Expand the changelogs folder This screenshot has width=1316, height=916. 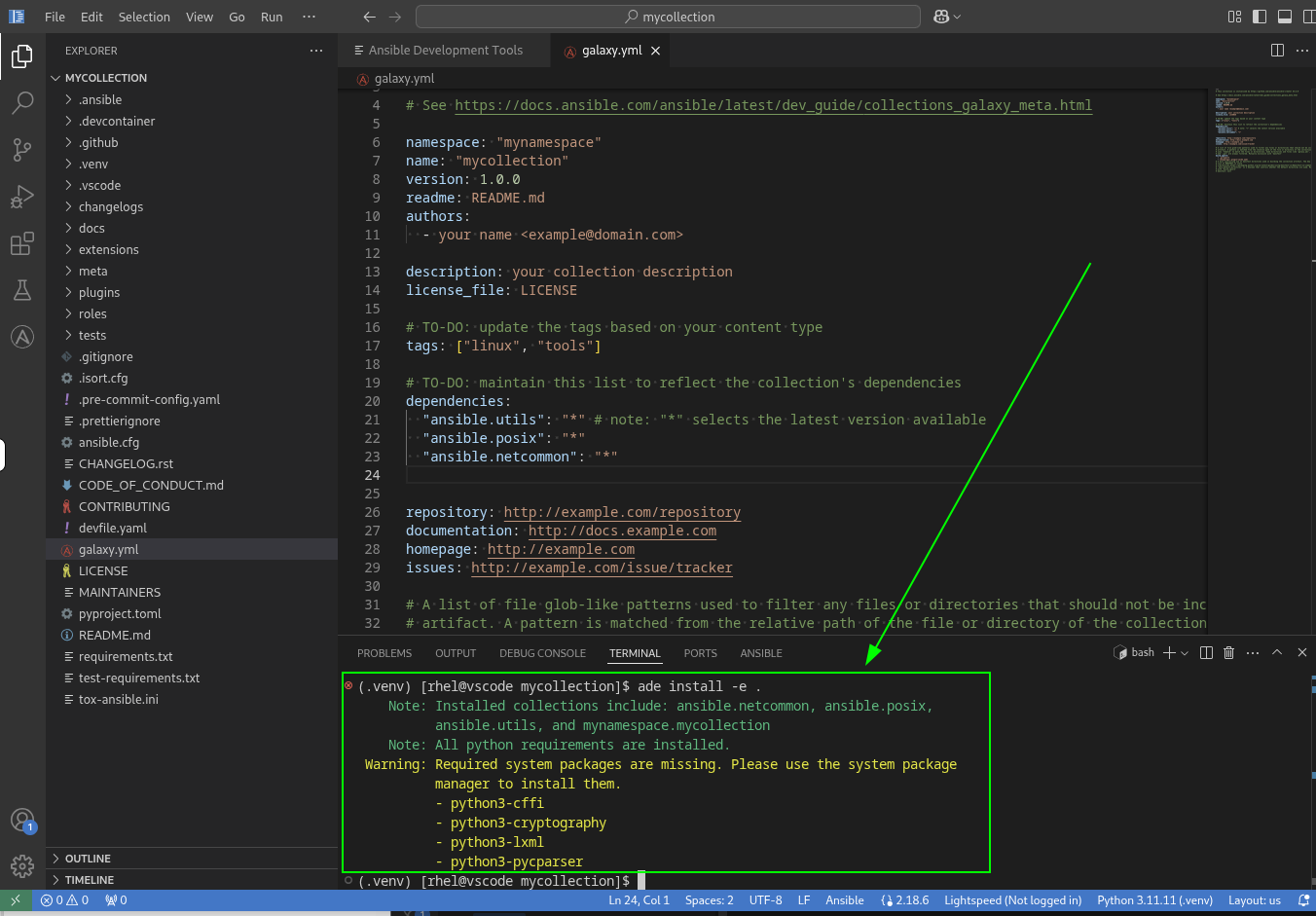[111, 206]
